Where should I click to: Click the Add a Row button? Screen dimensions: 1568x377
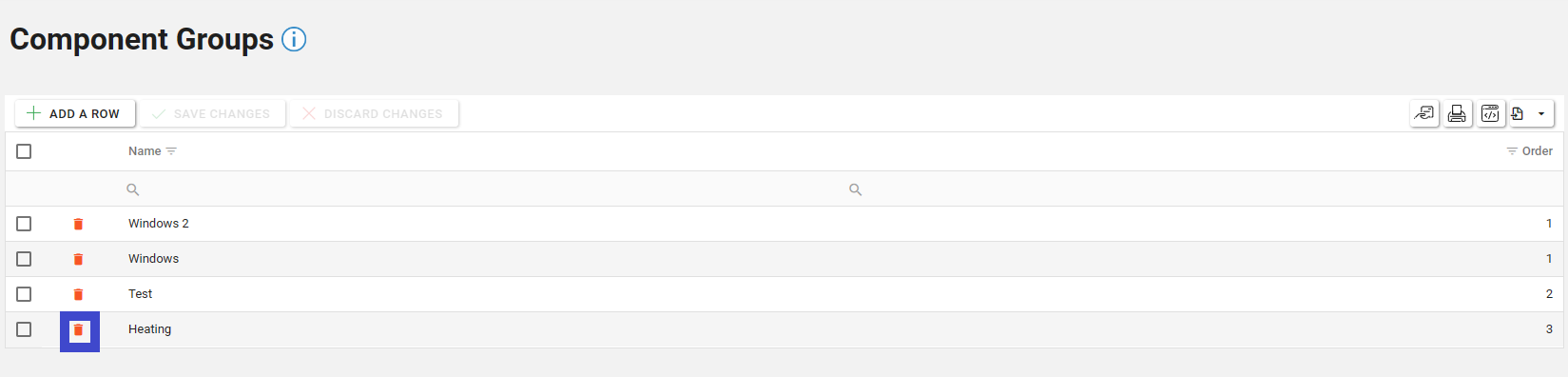click(x=74, y=113)
